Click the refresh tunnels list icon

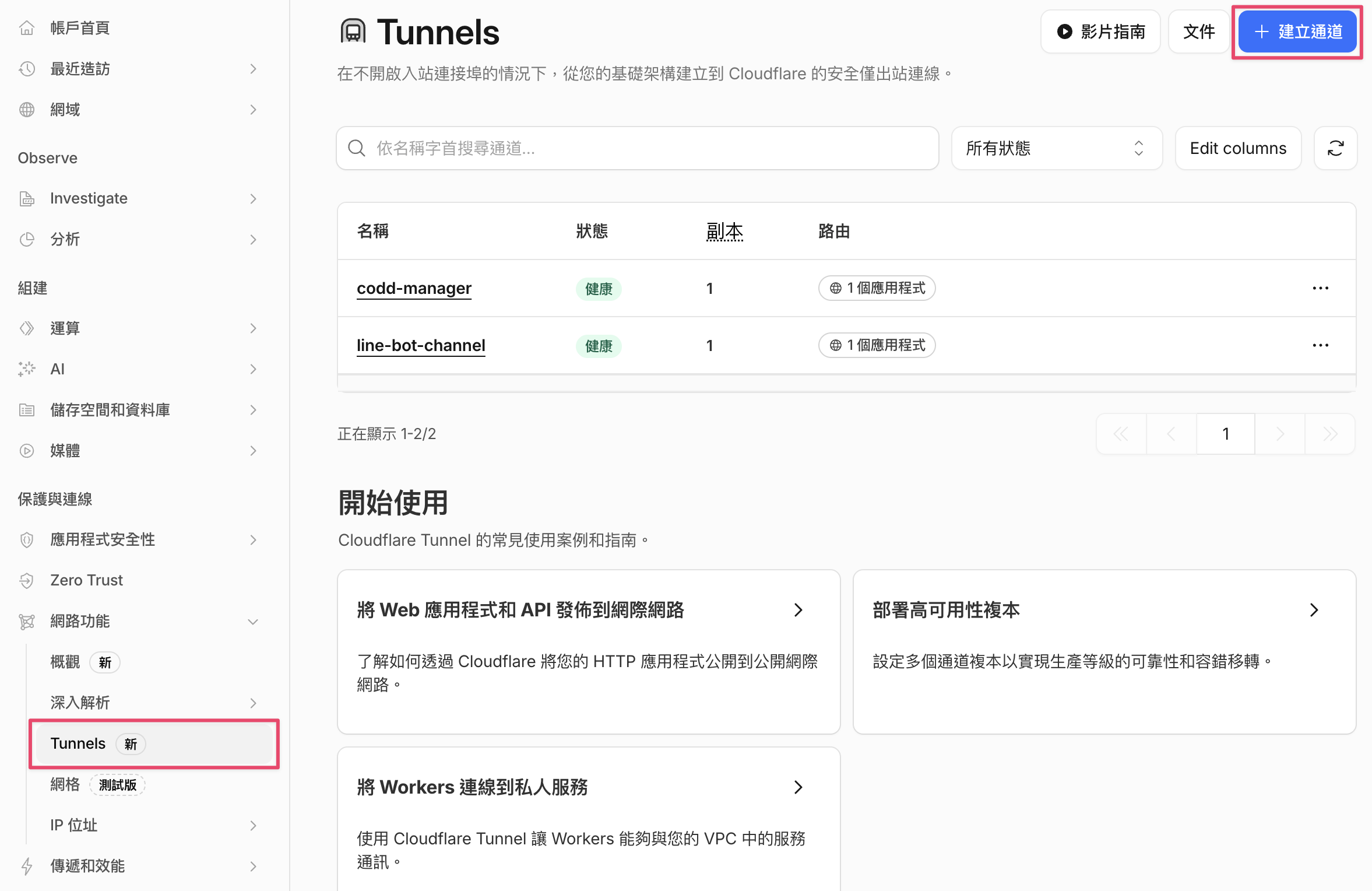point(1335,148)
